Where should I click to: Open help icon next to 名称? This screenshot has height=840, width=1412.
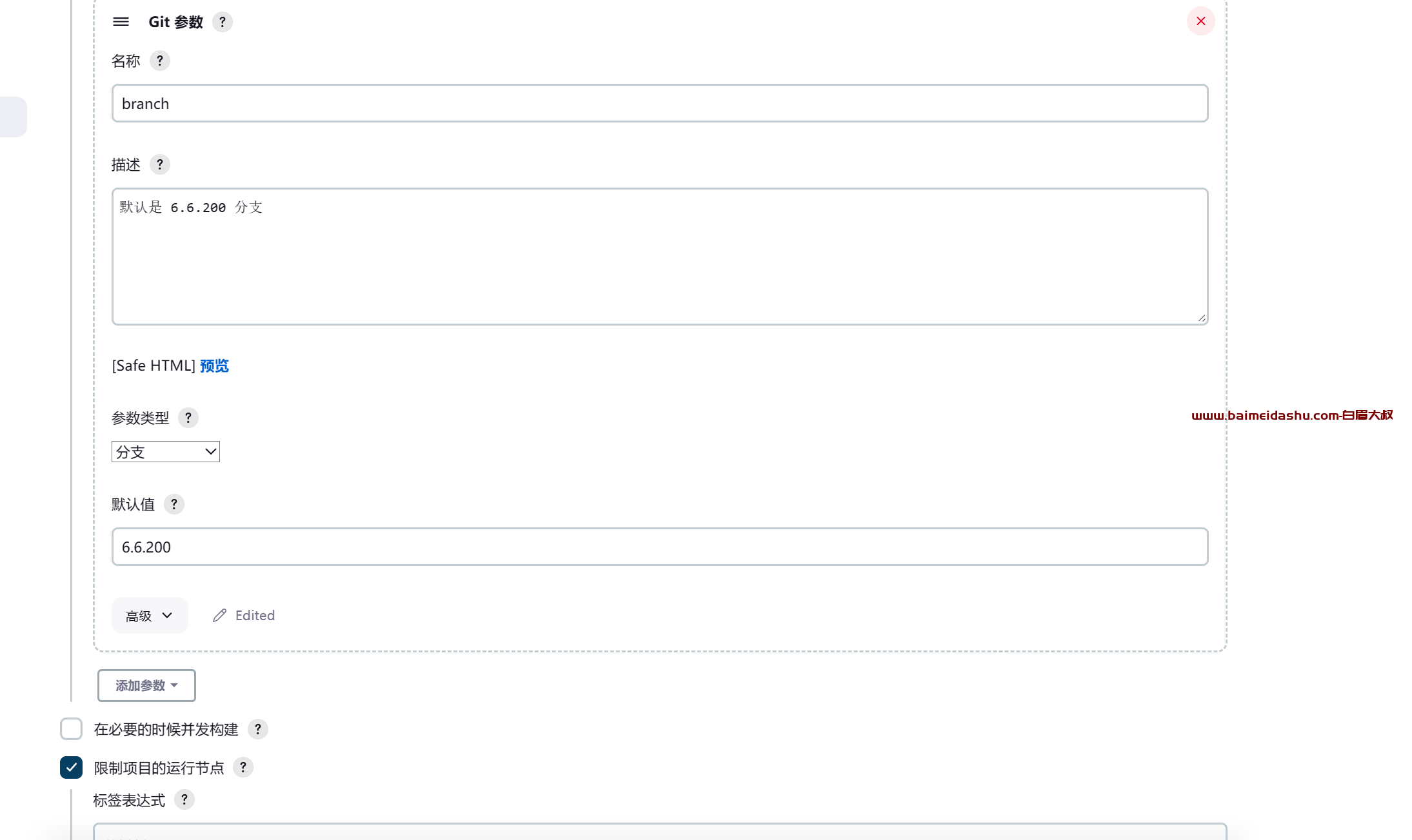[x=160, y=61]
